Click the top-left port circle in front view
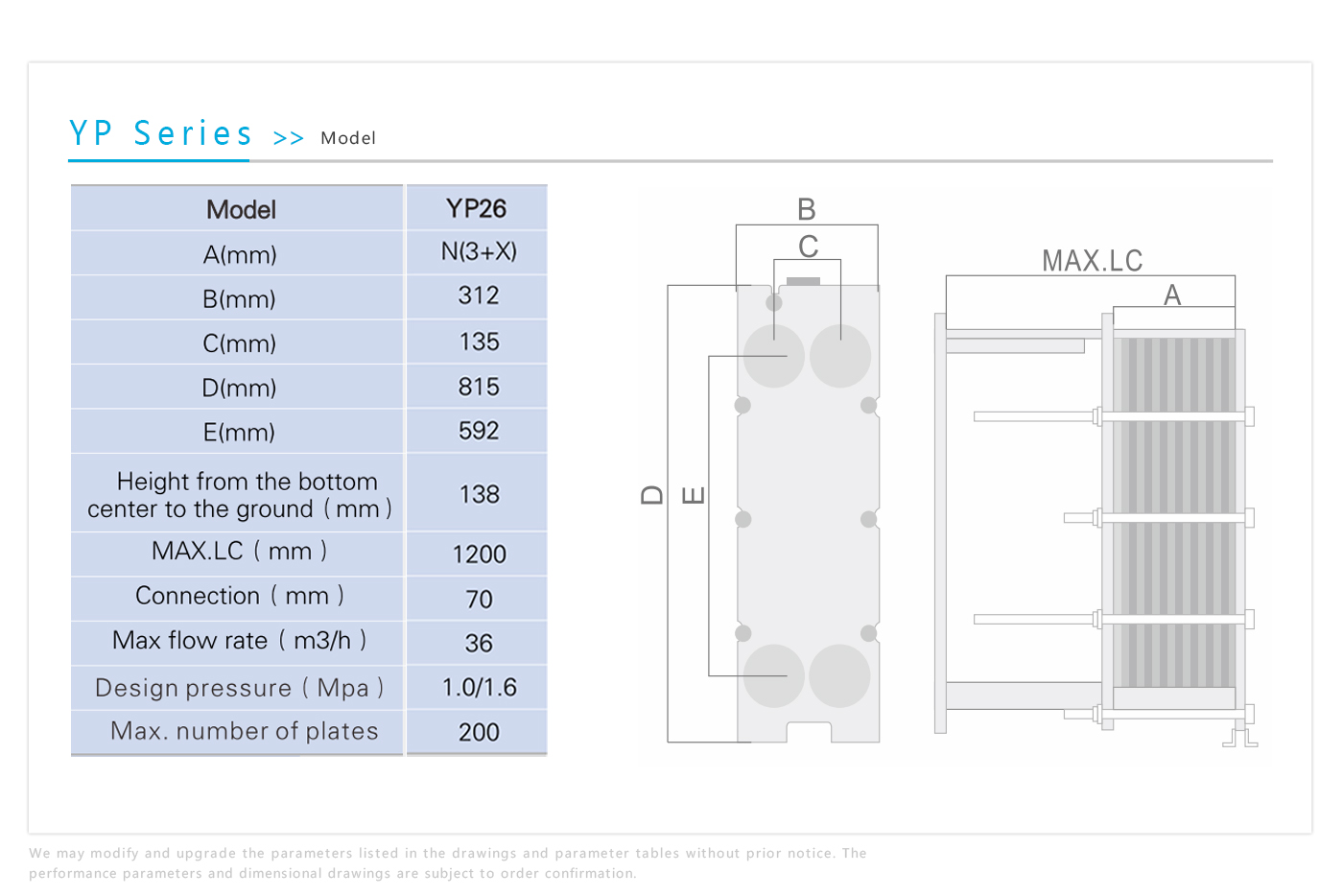Viewport: 1343px width, 896px height. pos(774,356)
